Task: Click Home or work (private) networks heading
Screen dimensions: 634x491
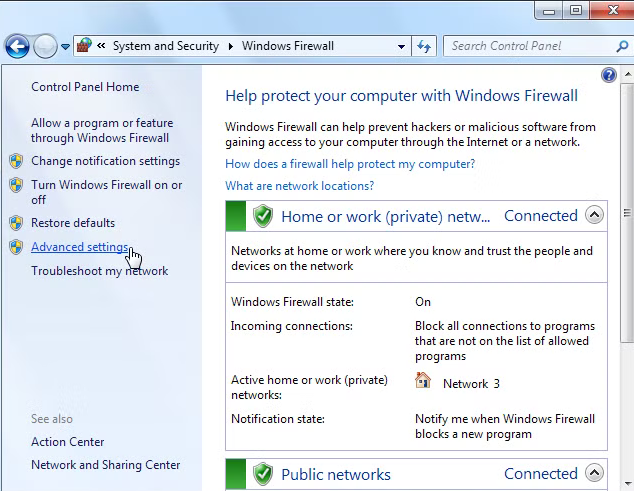Action: tap(386, 216)
